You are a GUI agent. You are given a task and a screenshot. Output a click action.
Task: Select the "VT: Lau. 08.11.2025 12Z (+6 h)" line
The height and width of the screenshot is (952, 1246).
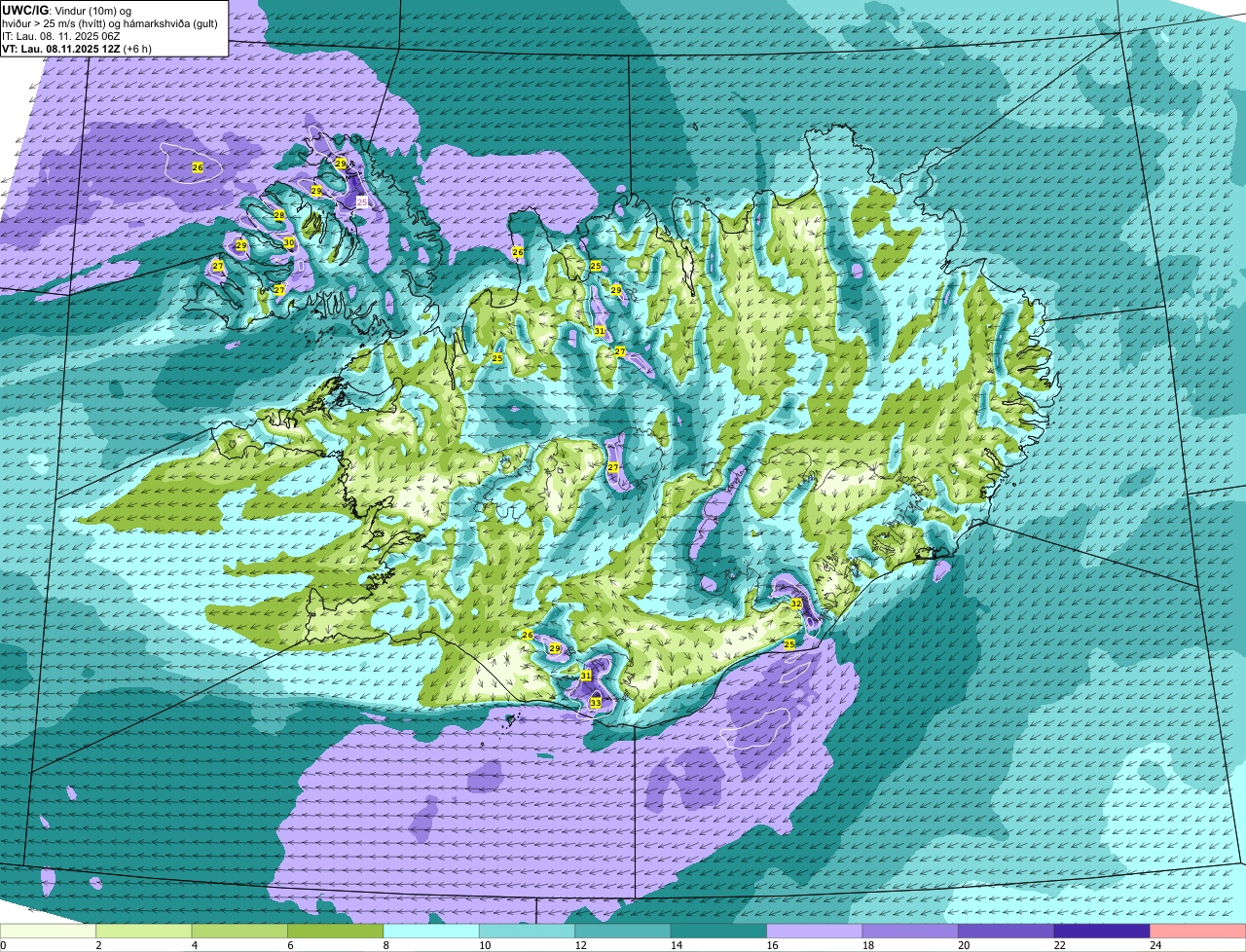(x=76, y=48)
